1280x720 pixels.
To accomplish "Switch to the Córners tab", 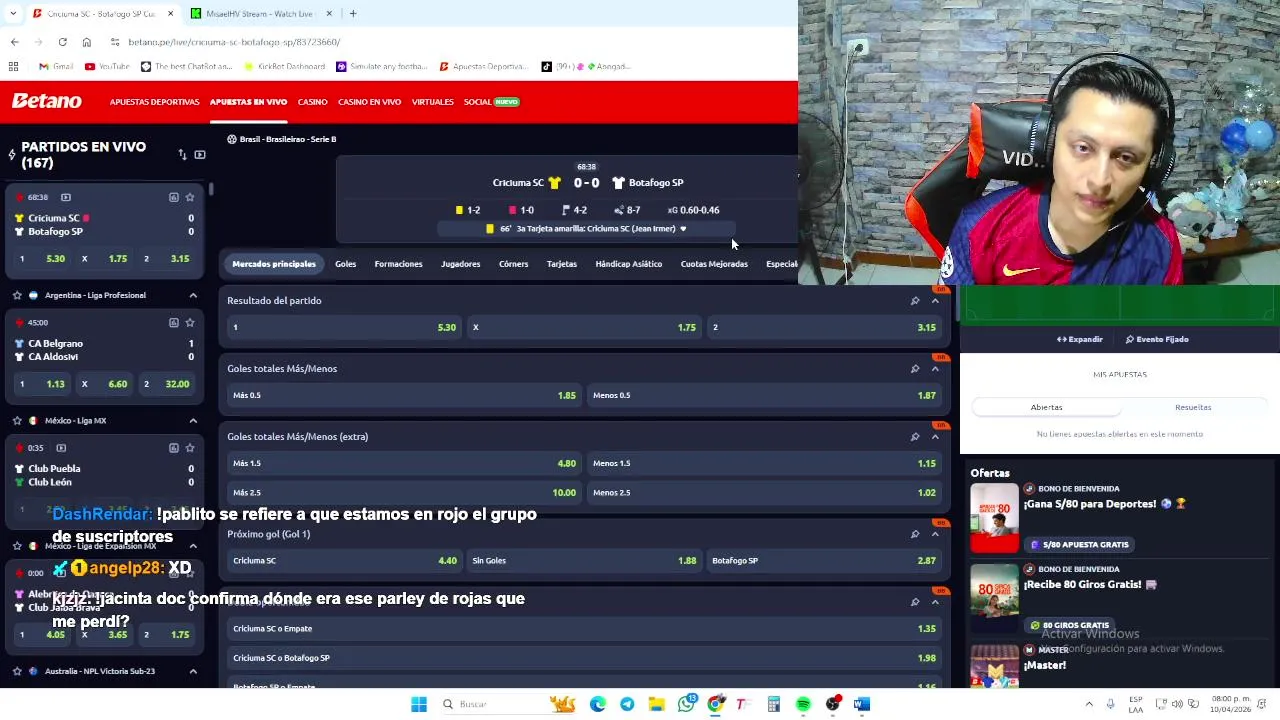I will [513, 264].
